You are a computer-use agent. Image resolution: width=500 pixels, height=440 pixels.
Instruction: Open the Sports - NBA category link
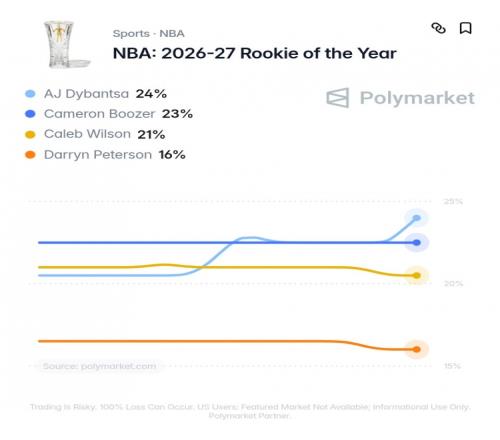pos(148,34)
